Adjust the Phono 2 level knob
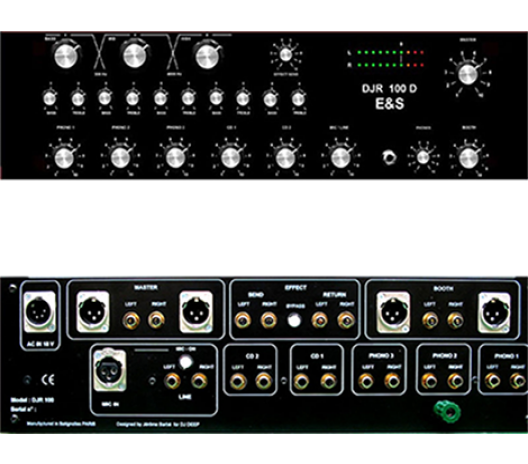This screenshot has height=464, width=528. (120, 157)
